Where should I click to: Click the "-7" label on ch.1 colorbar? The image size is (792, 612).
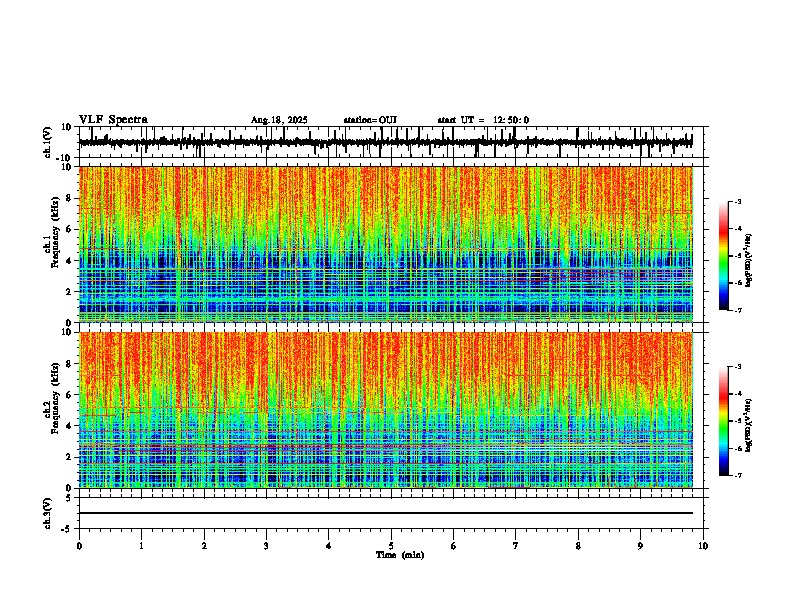[x=738, y=310]
